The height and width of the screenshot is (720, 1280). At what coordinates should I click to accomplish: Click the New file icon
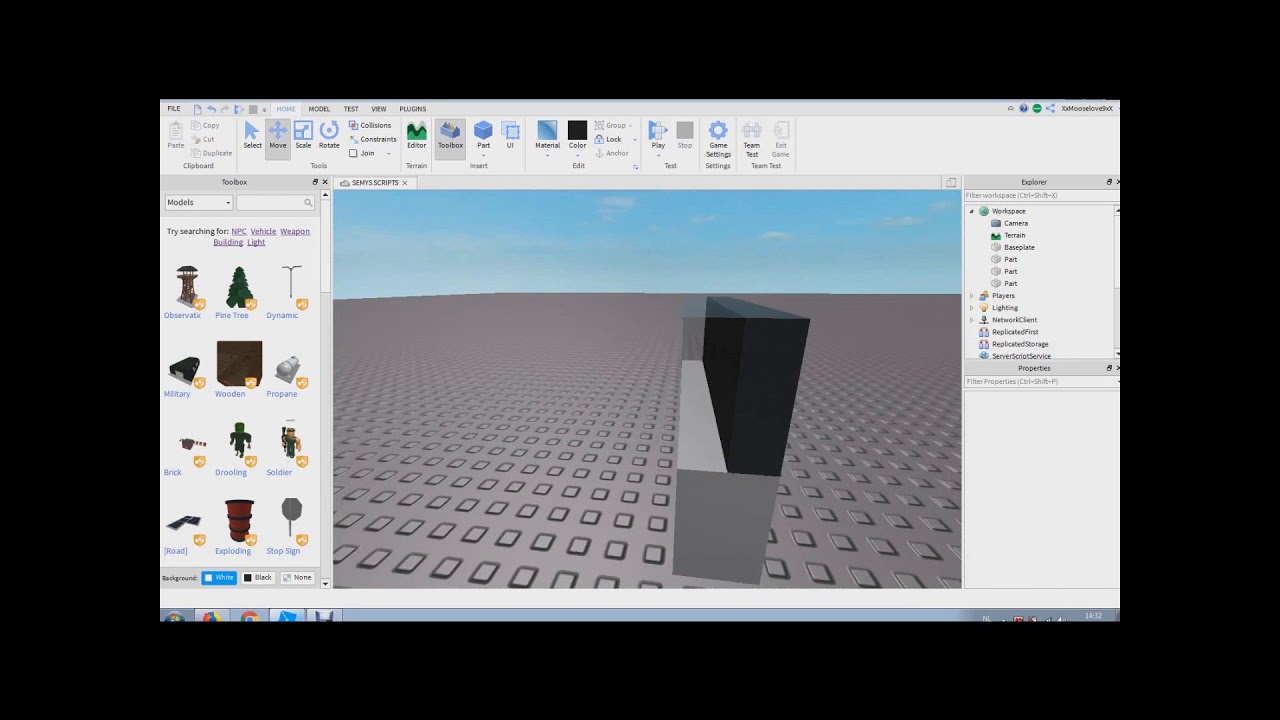(197, 108)
